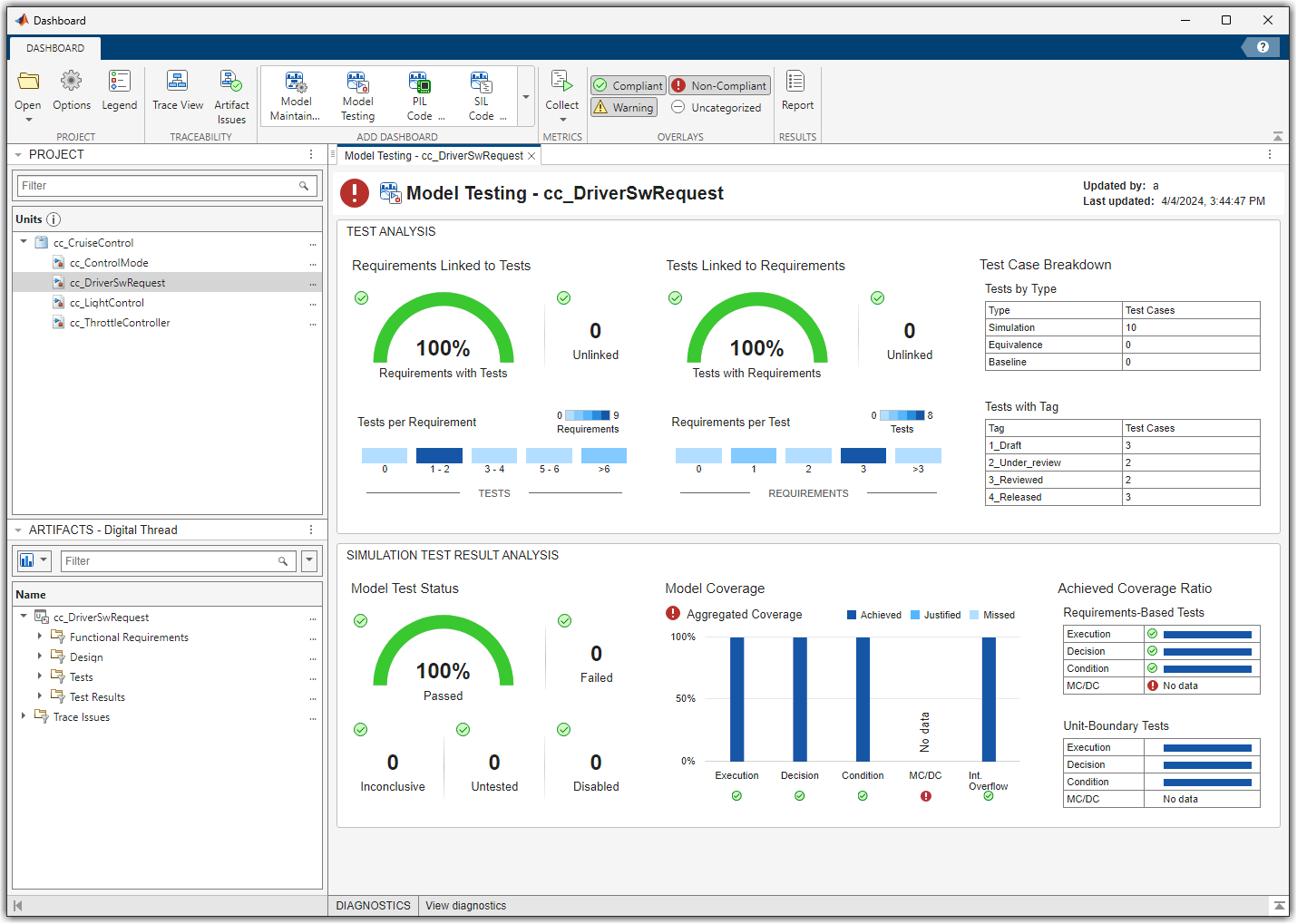Switch to the DASHBOARD ribbon tab
The image size is (1297, 924).
point(55,48)
